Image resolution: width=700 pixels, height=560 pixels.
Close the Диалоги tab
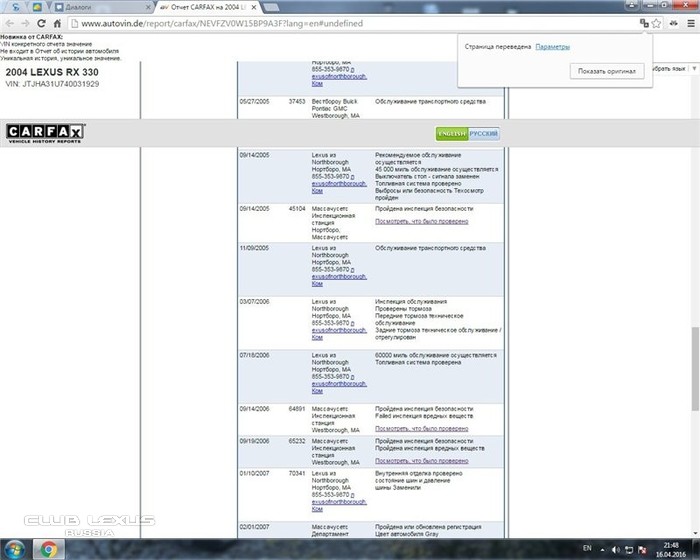tap(148, 7)
